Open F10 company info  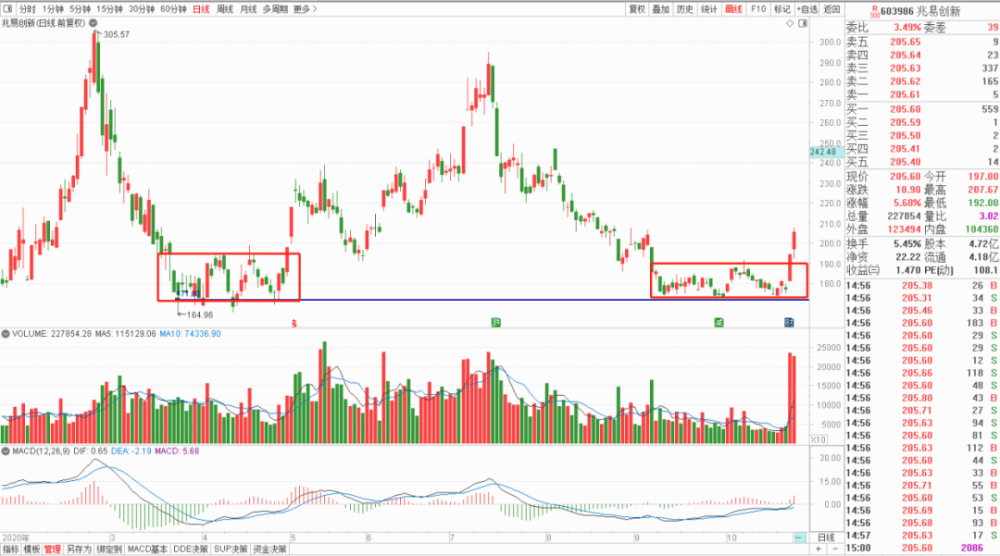[758, 9]
